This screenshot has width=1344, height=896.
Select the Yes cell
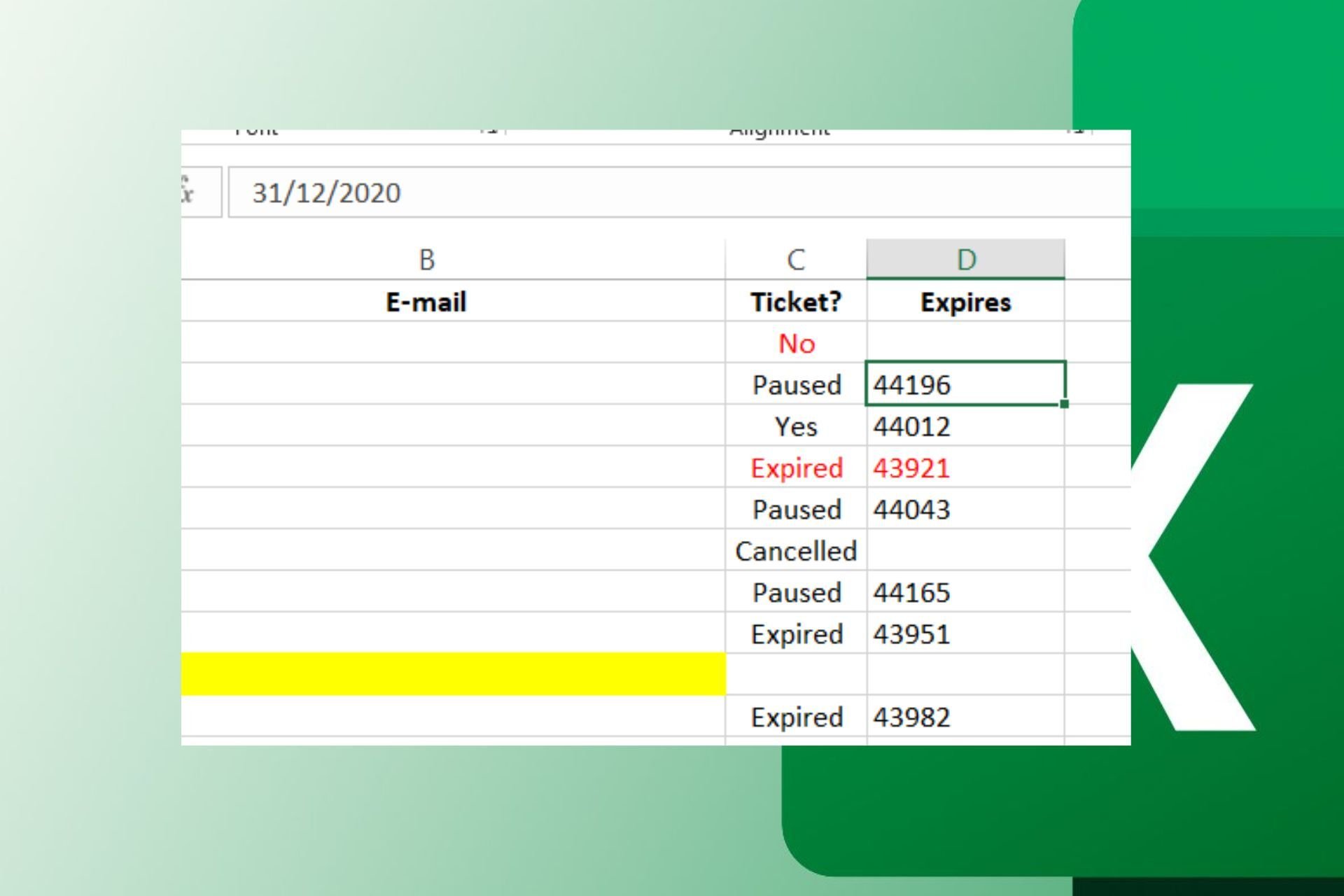[x=796, y=426]
